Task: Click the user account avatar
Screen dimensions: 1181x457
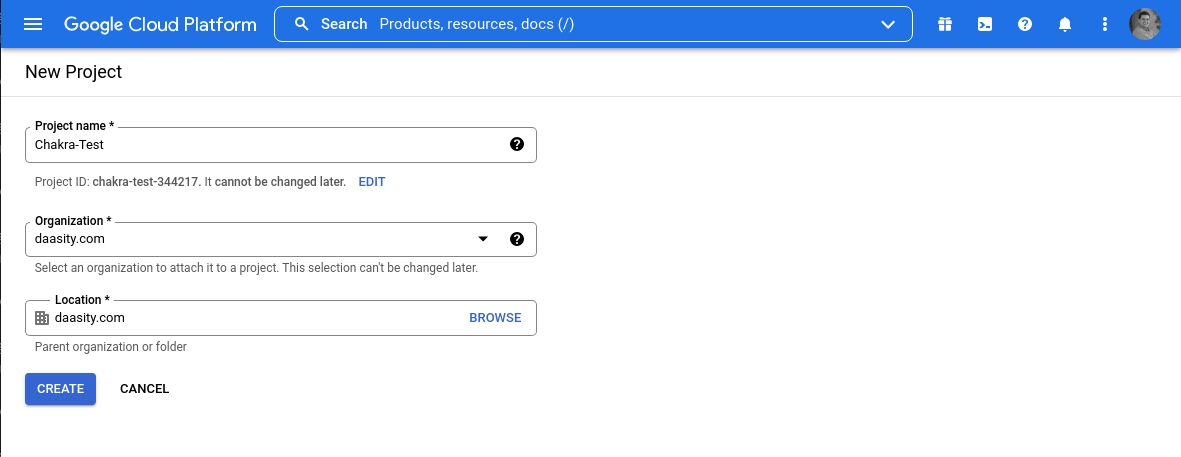Action: tap(1144, 24)
